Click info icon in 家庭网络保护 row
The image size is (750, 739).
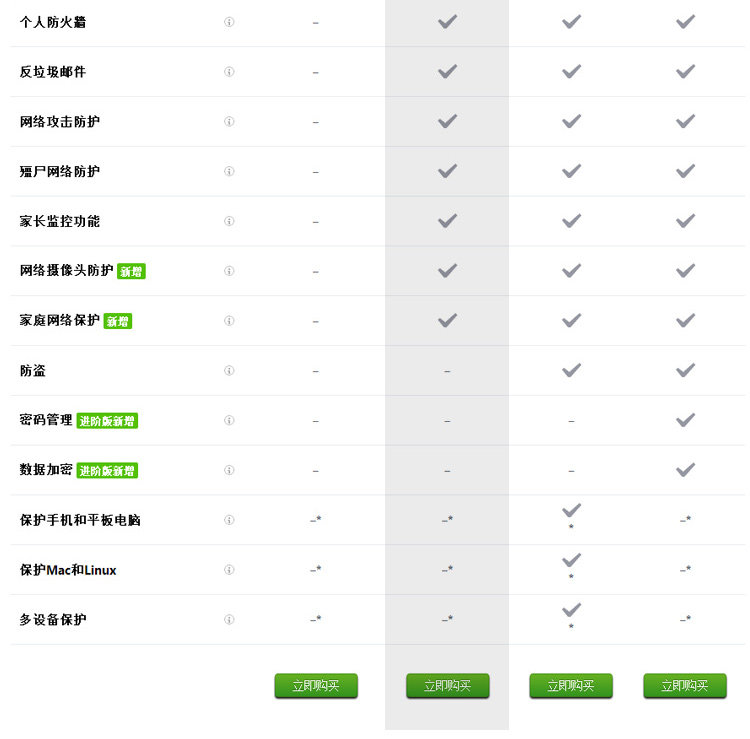tap(229, 321)
